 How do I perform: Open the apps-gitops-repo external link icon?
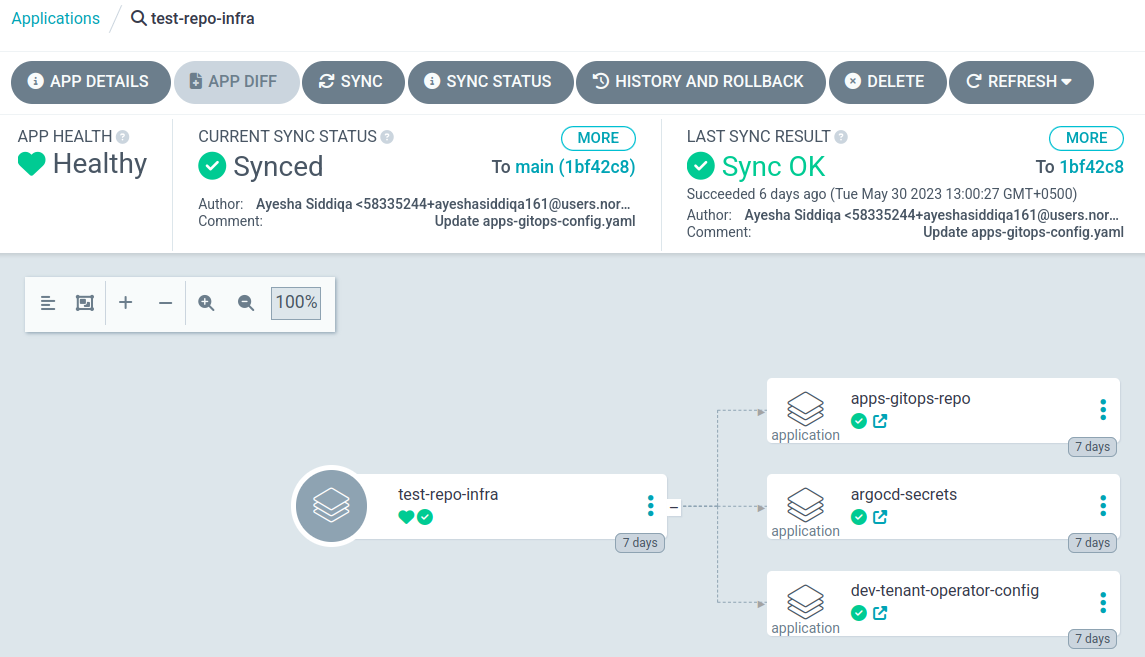click(880, 421)
